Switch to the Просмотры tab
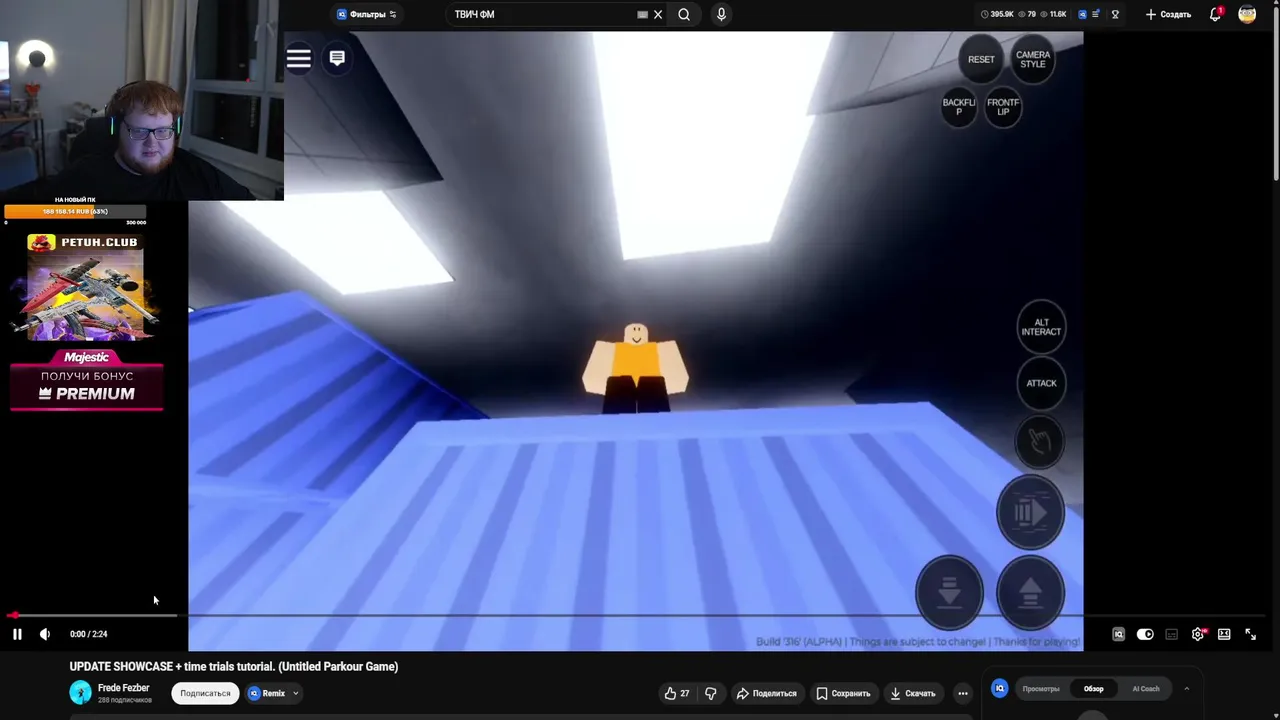Screen dimensions: 1280x720 tap(1041, 689)
